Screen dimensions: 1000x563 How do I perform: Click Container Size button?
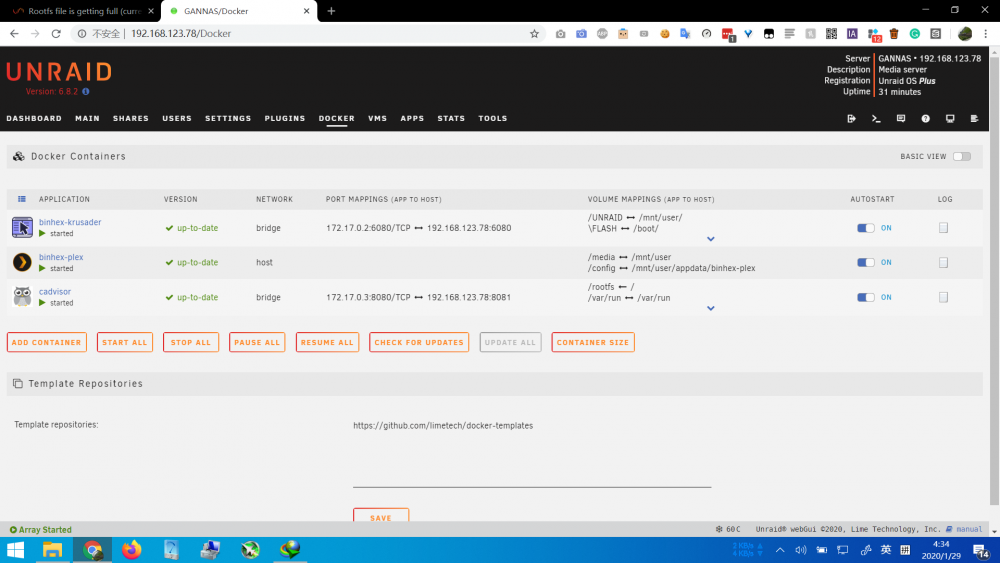(593, 342)
